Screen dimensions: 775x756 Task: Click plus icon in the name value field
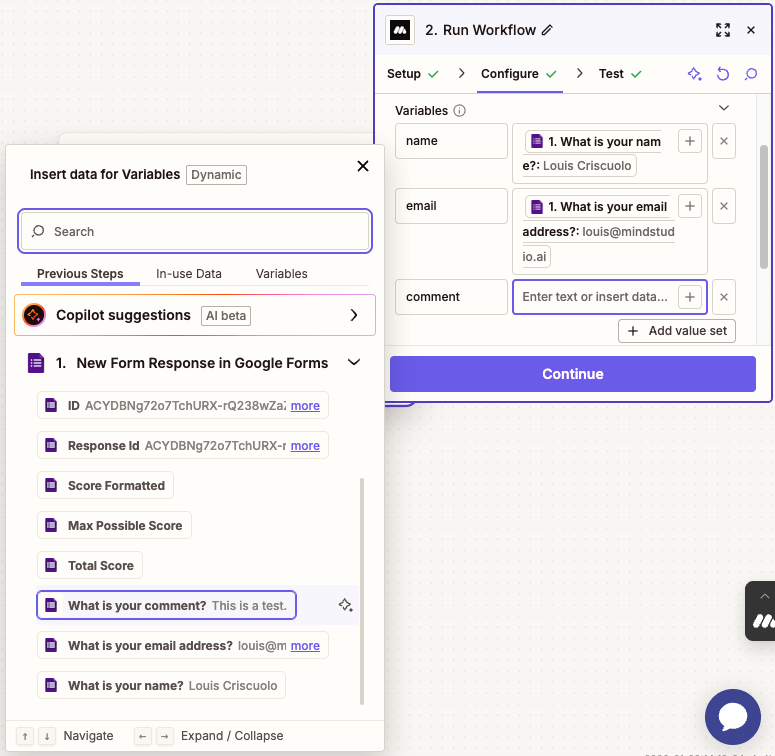[x=689, y=141]
